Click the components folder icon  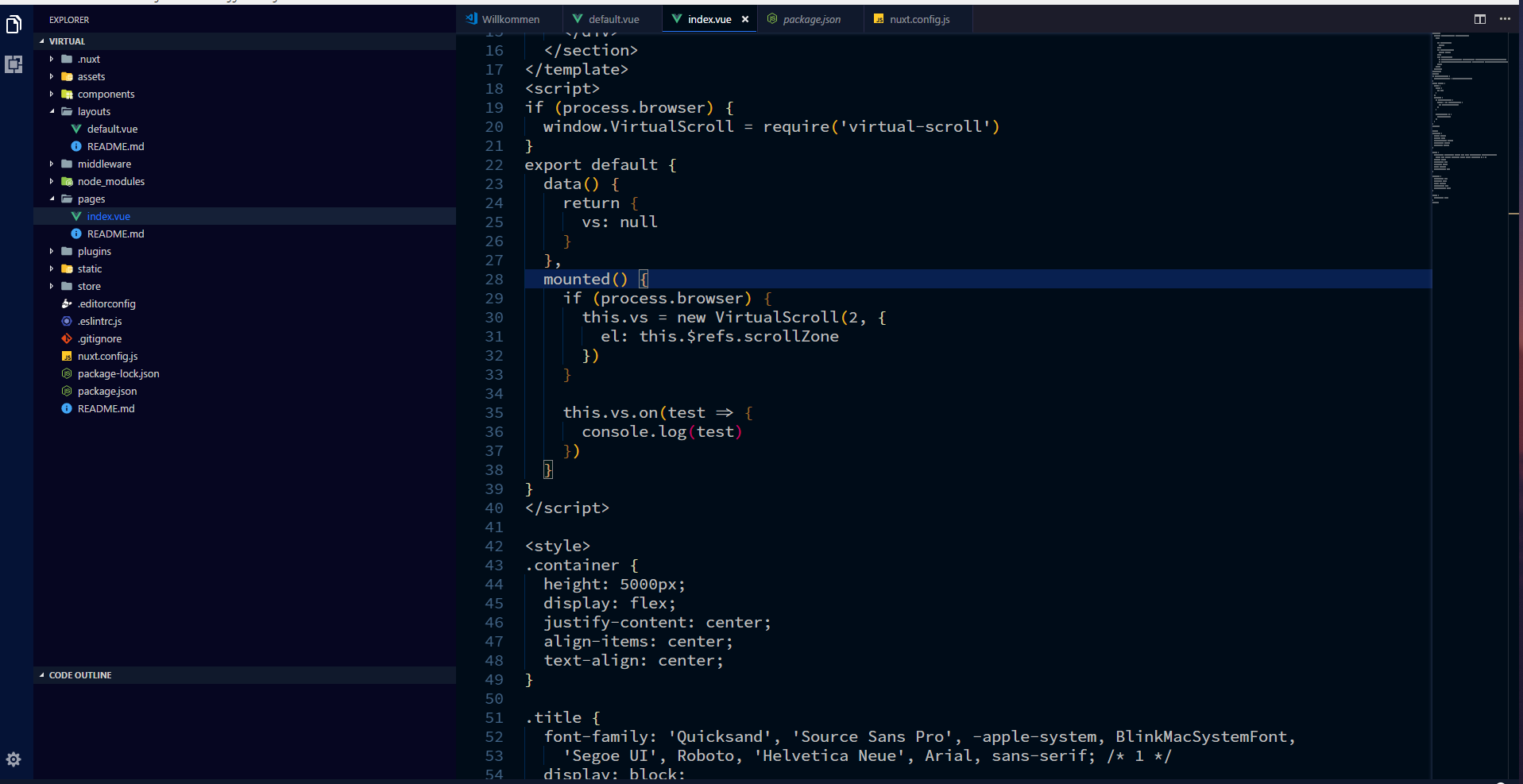(67, 94)
